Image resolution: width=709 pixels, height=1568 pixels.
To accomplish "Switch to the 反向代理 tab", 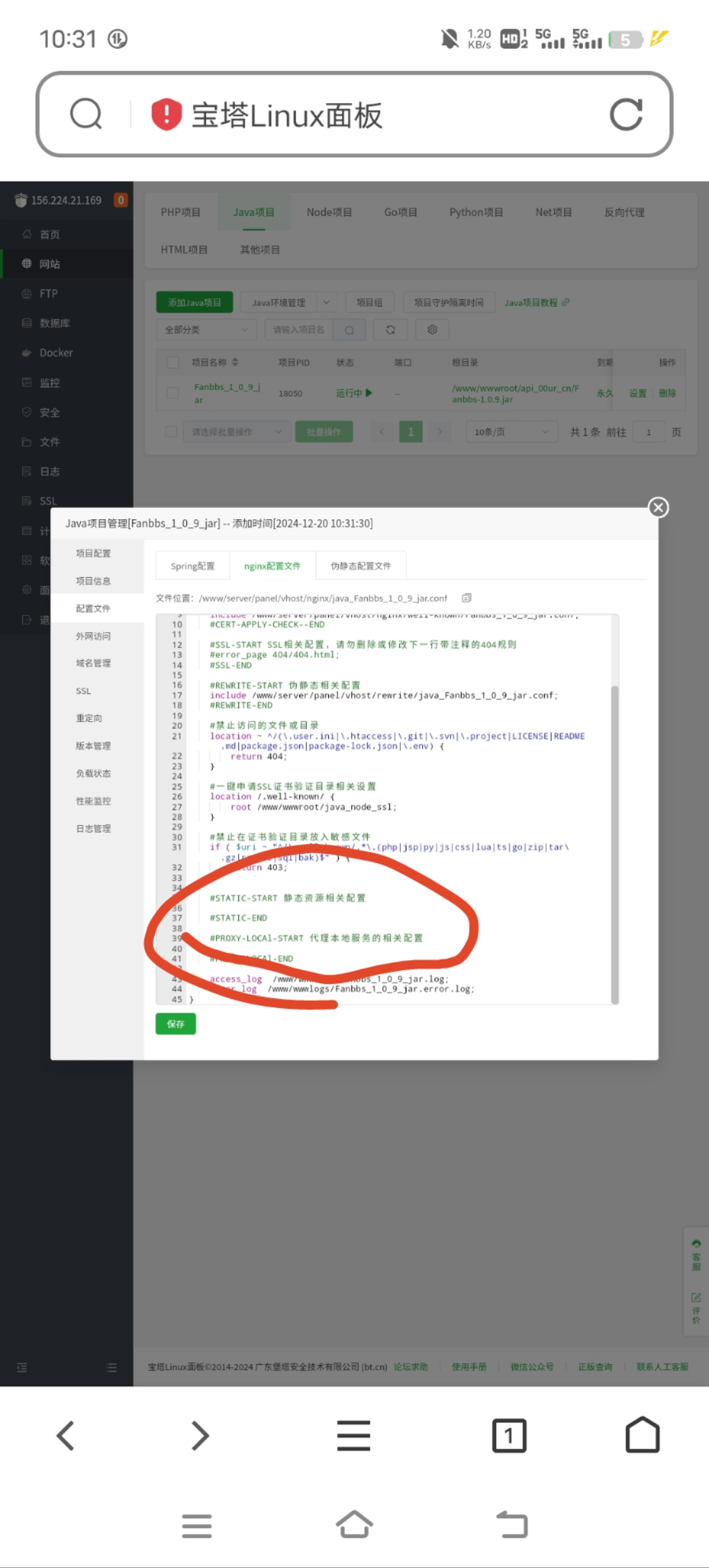I will coord(624,212).
